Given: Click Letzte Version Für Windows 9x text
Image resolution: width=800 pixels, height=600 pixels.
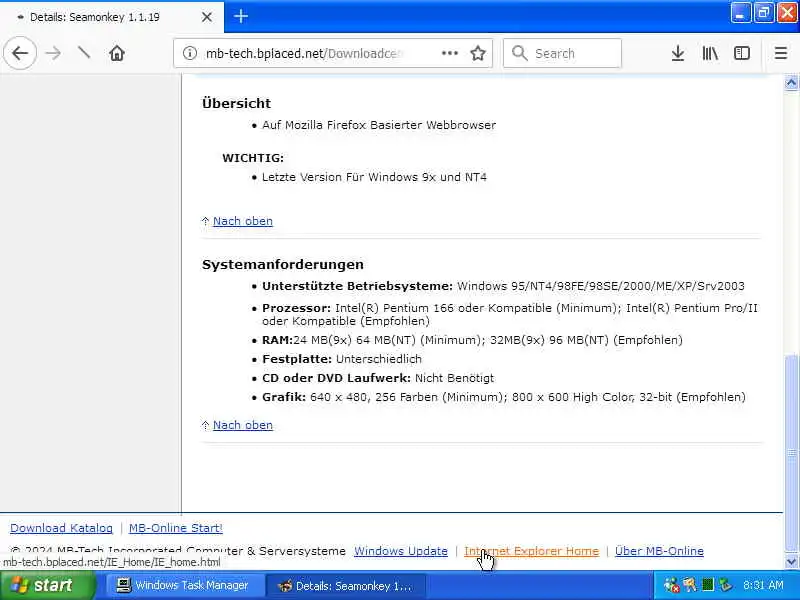Looking at the screenshot, I should [374, 177].
